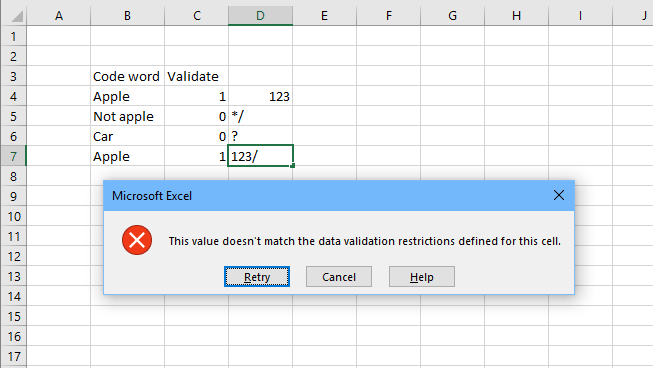Click the validation error message text
653x368 pixels.
coord(365,241)
